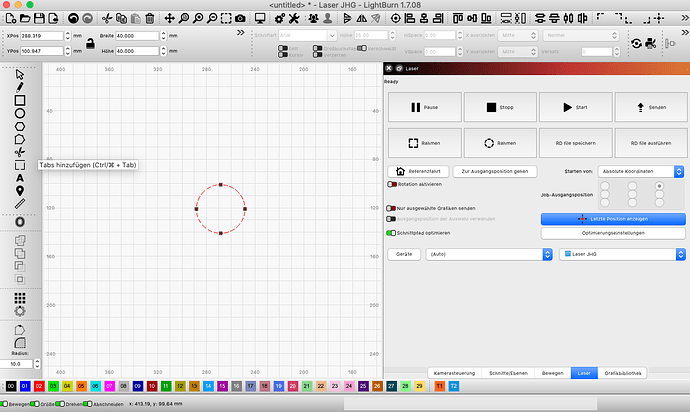Screen dimensions: 690x412
Task: Select the top-left job origin radio button
Action: click(x=605, y=186)
